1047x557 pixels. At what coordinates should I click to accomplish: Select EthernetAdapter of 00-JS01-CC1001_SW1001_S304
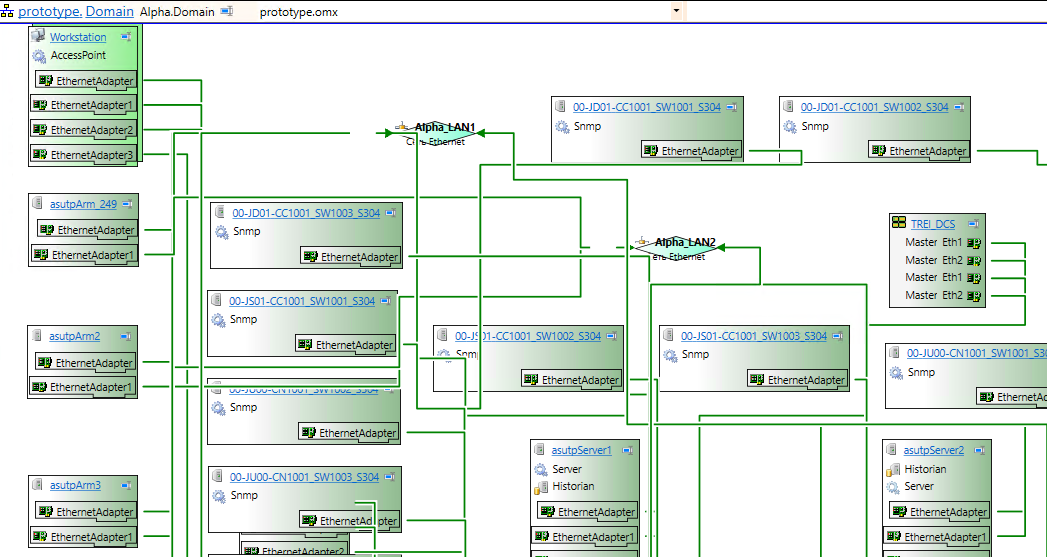(x=346, y=345)
